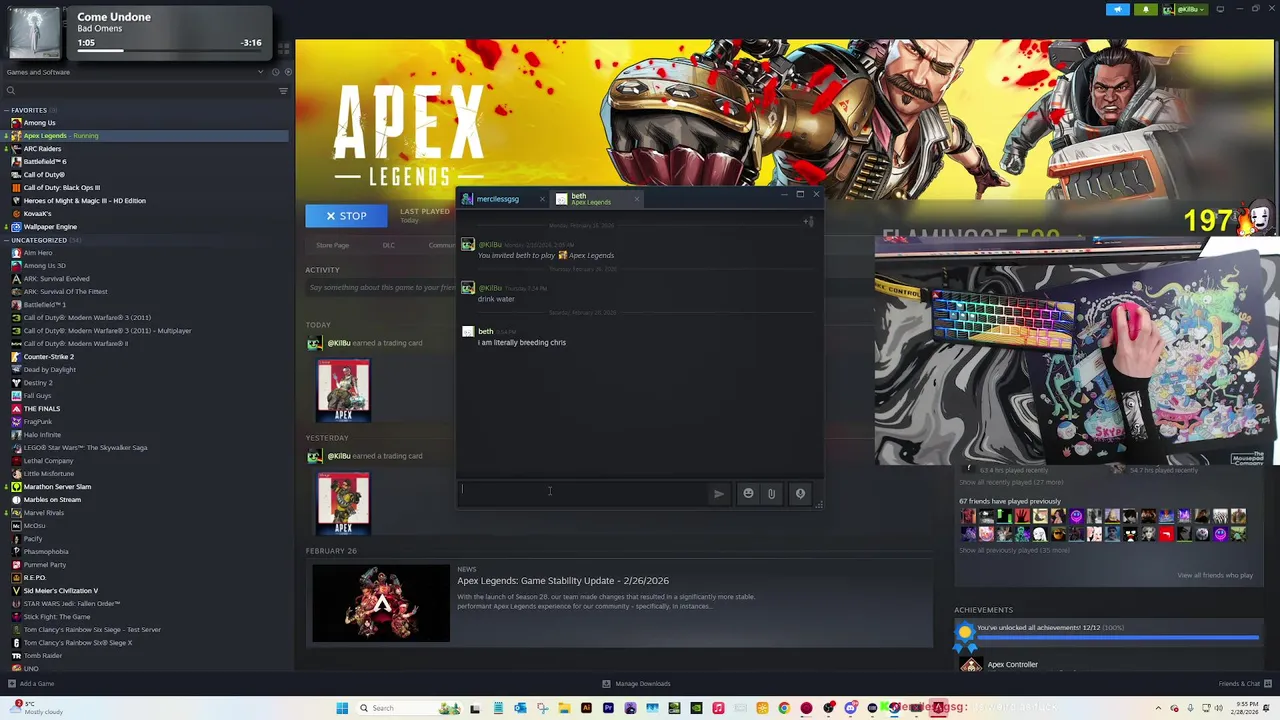Viewport: 1280px width, 720px height.
Task: Click the Manage Downloads icon at bottom
Action: 606,684
